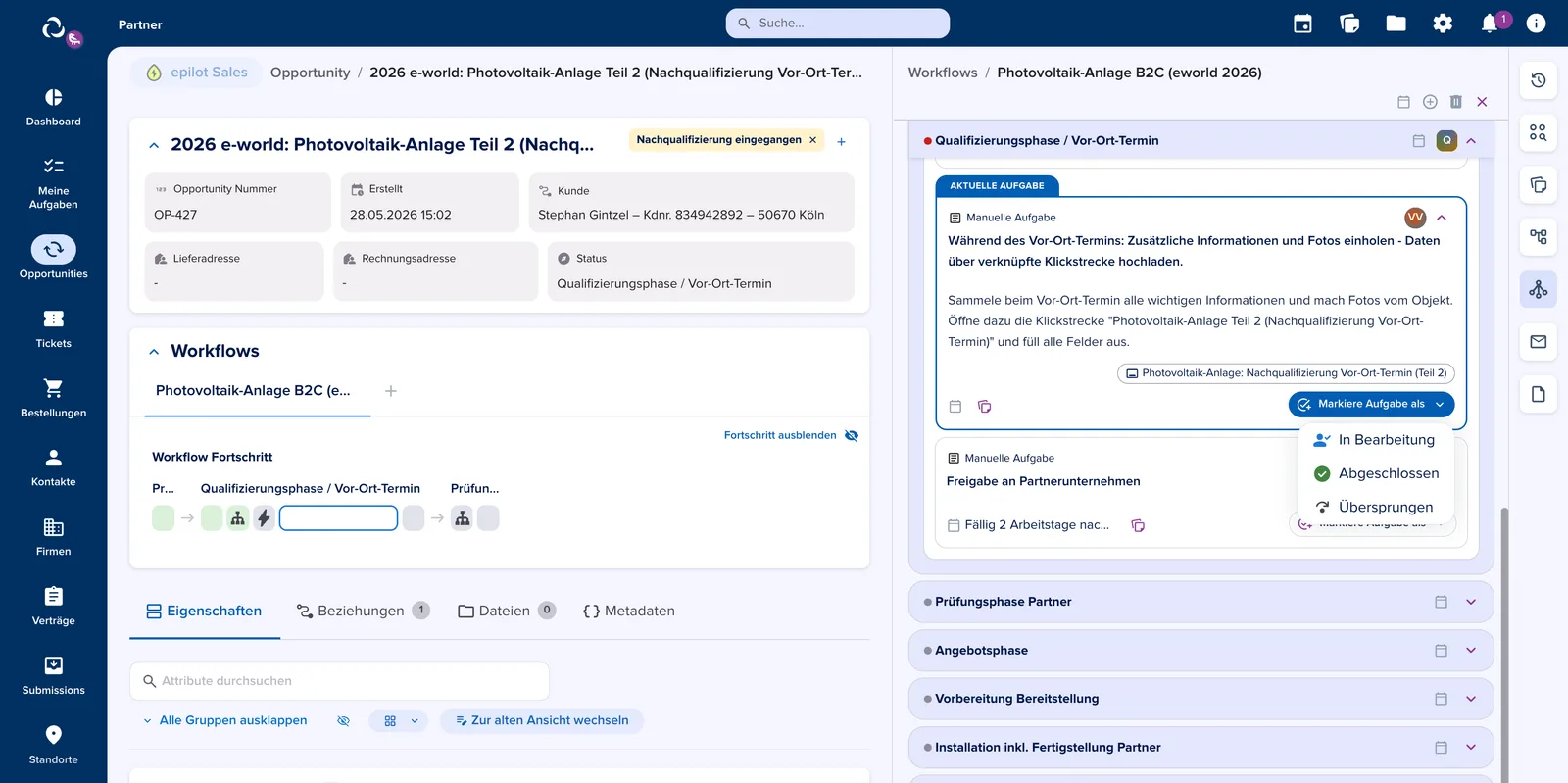Expand Vorbereitung Bereitstellung section
Screen dimensions: 1568x783
pyautogui.click(x=1471, y=699)
